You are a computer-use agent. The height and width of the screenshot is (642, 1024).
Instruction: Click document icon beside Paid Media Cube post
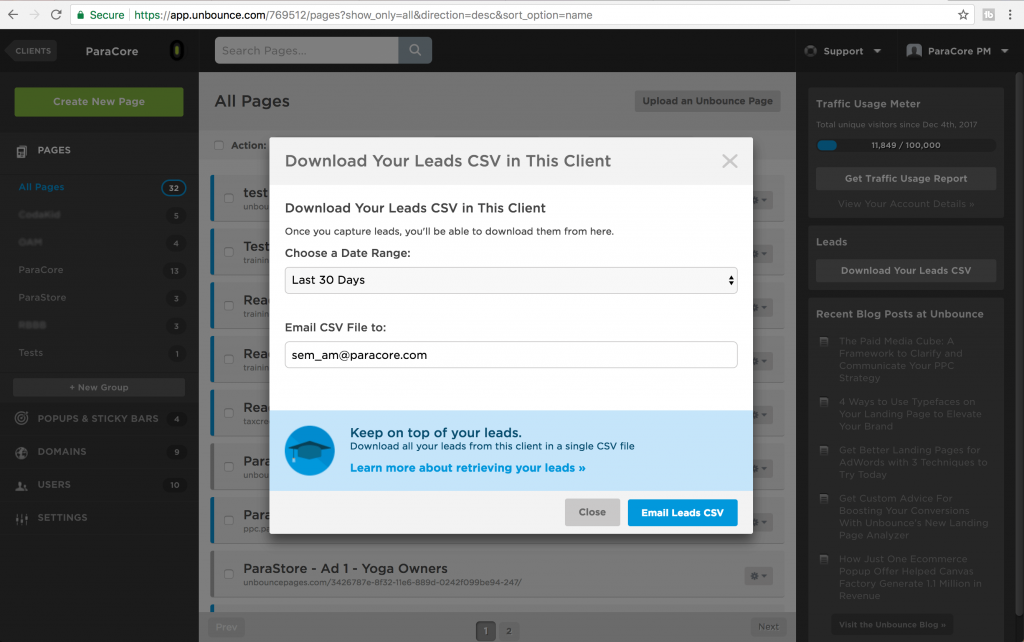[x=824, y=342]
